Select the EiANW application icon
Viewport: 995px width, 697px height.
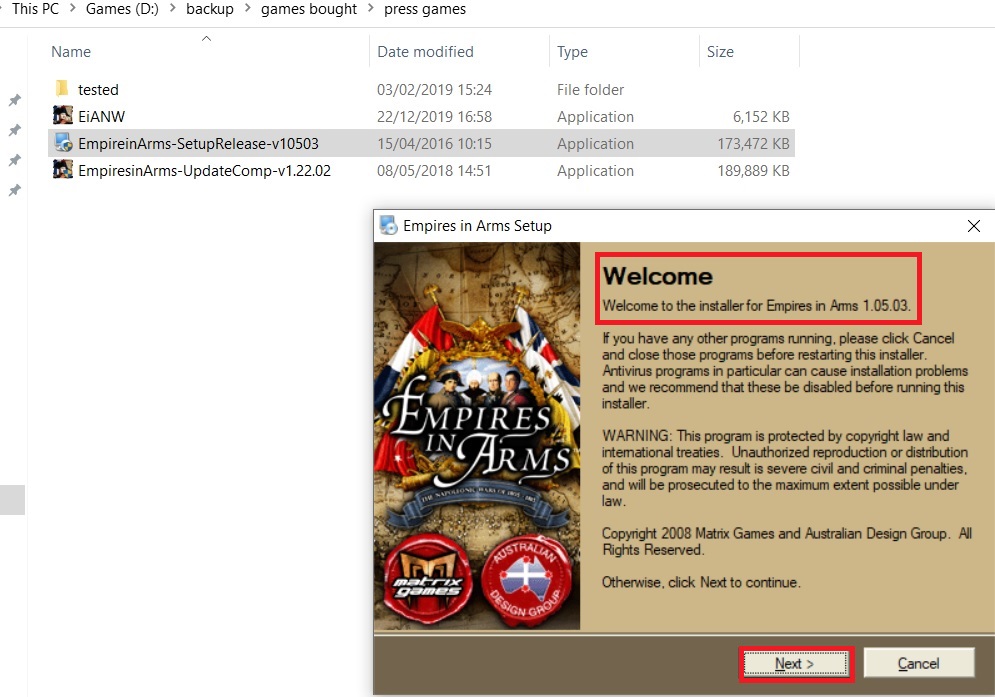(x=62, y=116)
